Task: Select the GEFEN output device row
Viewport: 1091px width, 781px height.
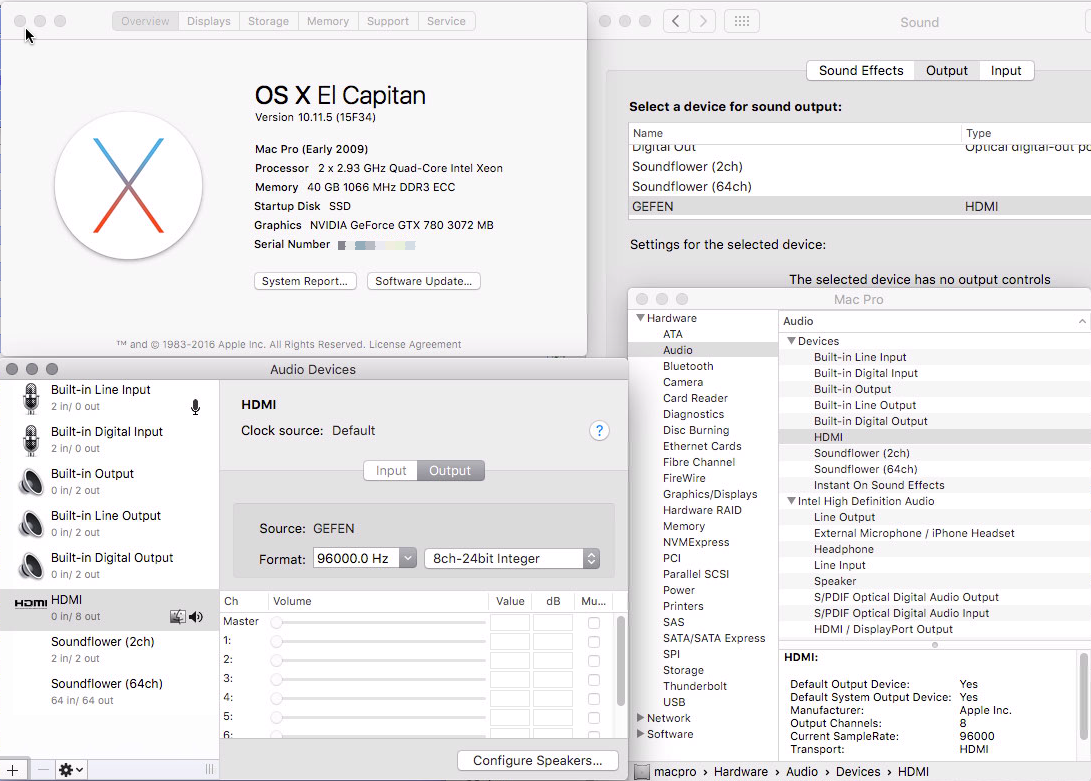Action: click(860, 207)
